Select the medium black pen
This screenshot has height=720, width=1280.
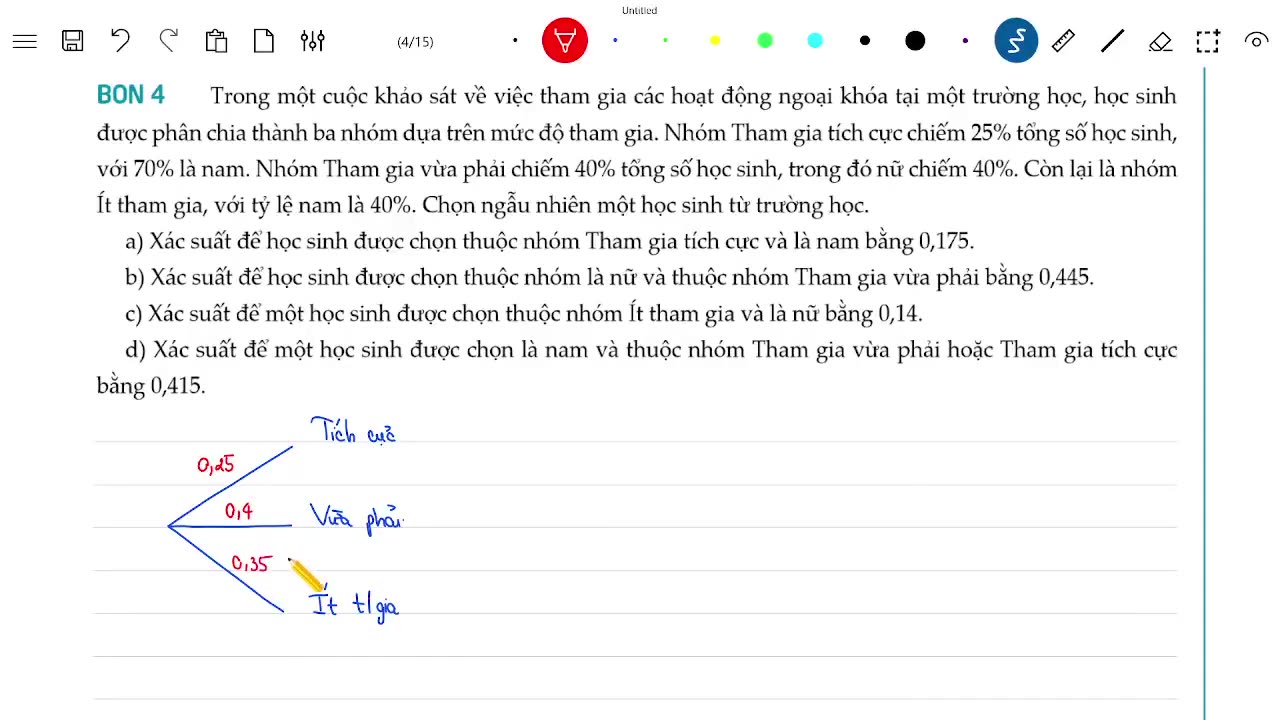point(865,41)
